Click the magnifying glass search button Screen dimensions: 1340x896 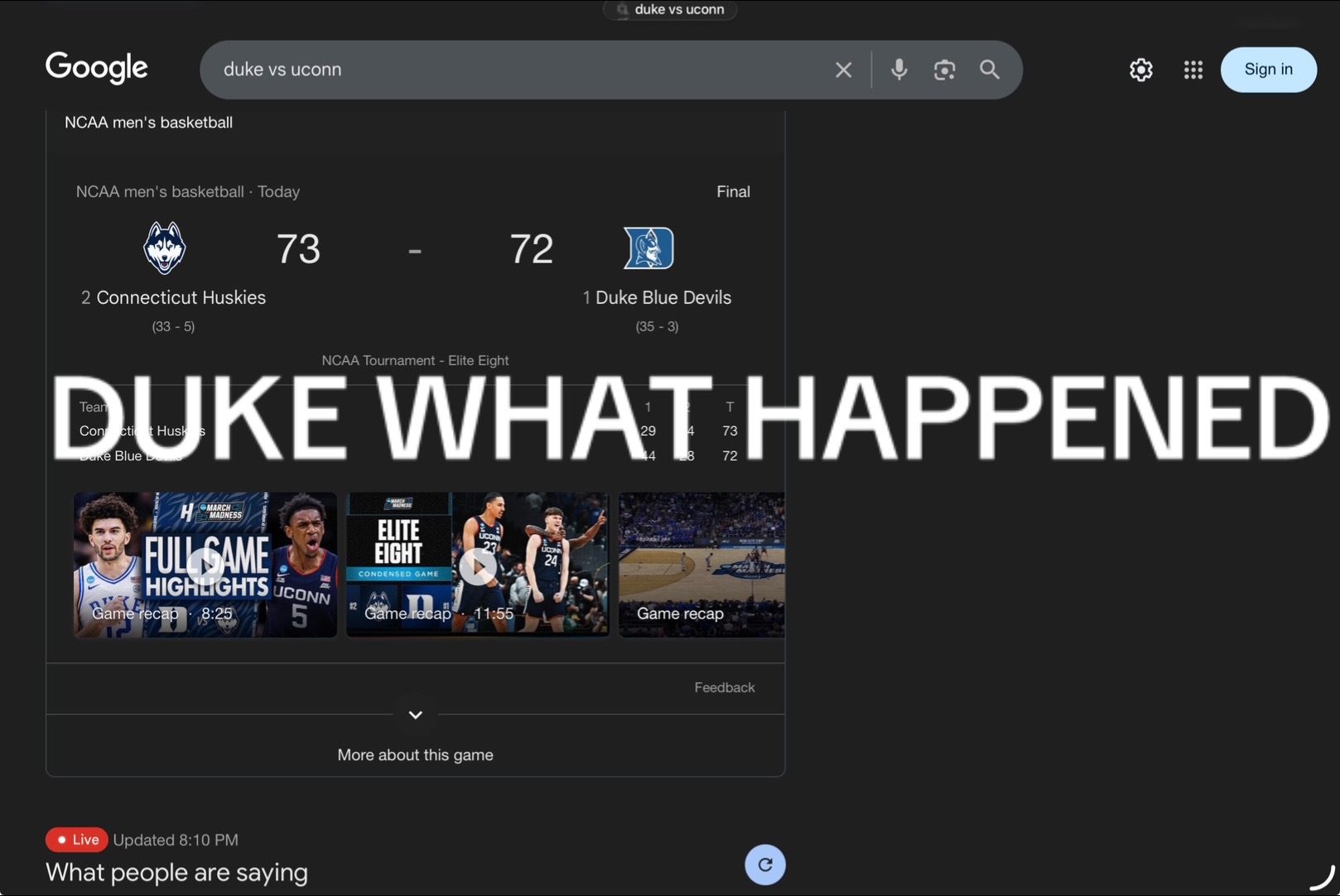coord(990,70)
